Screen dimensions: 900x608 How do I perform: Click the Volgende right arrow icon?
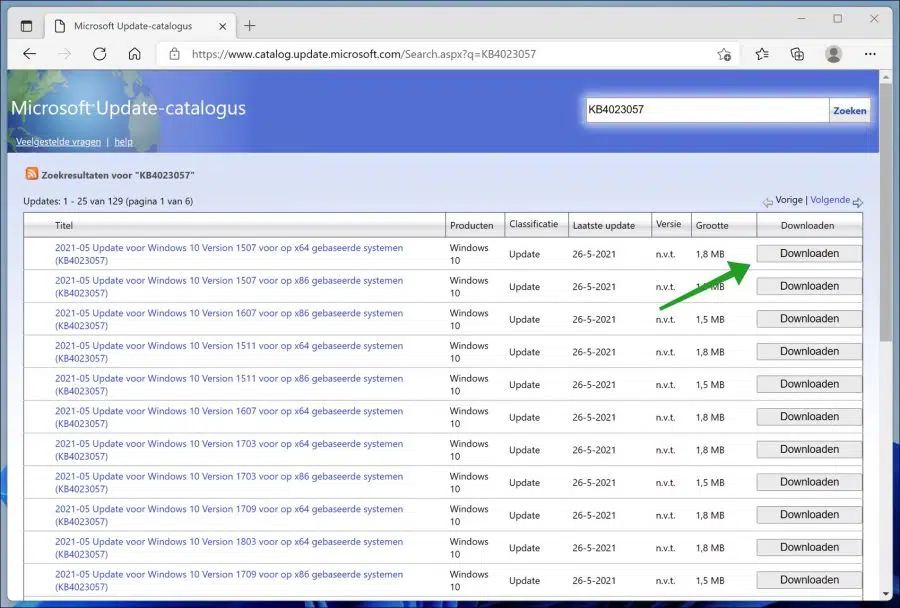858,202
